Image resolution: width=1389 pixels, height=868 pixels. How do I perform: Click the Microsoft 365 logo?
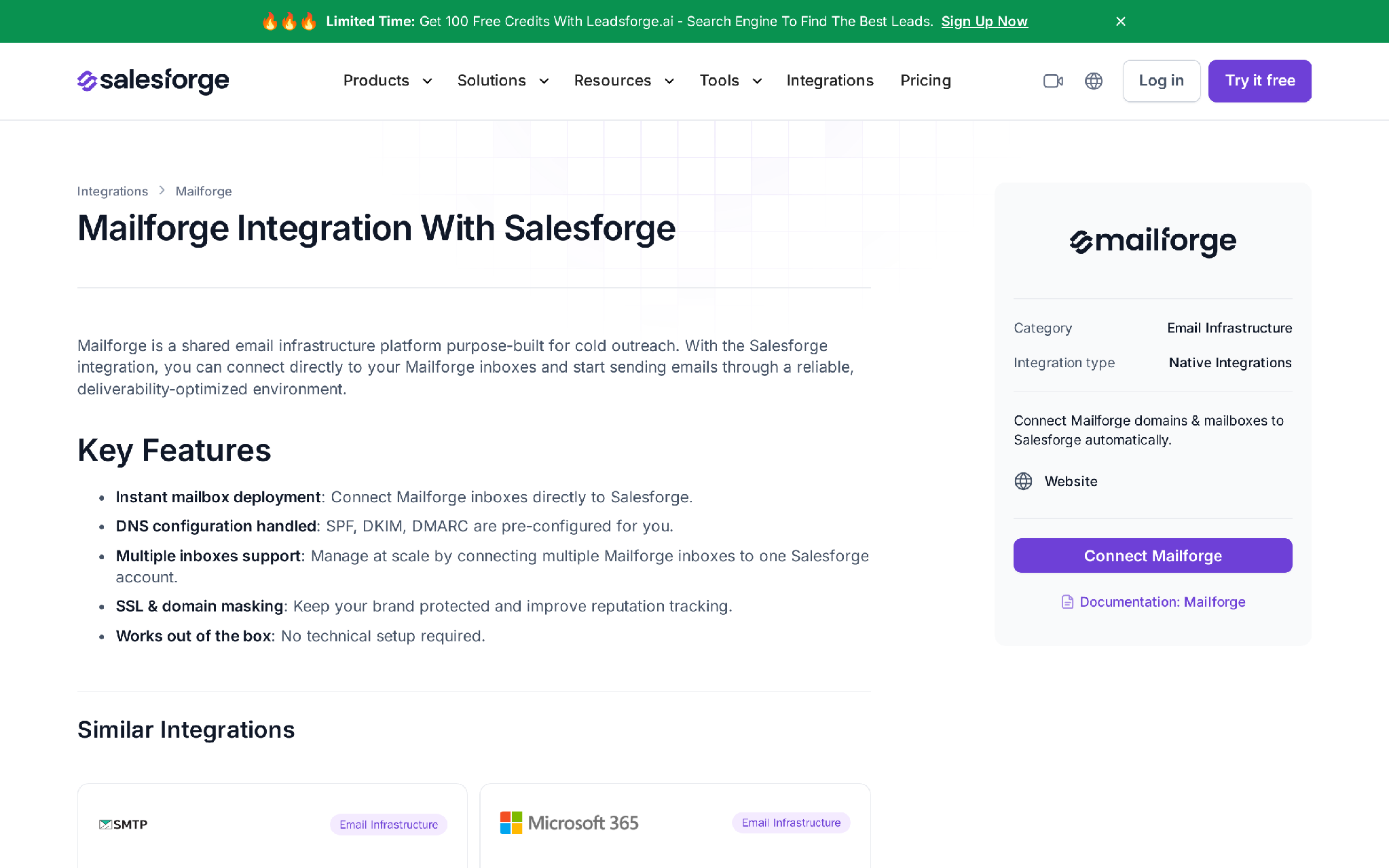570,823
